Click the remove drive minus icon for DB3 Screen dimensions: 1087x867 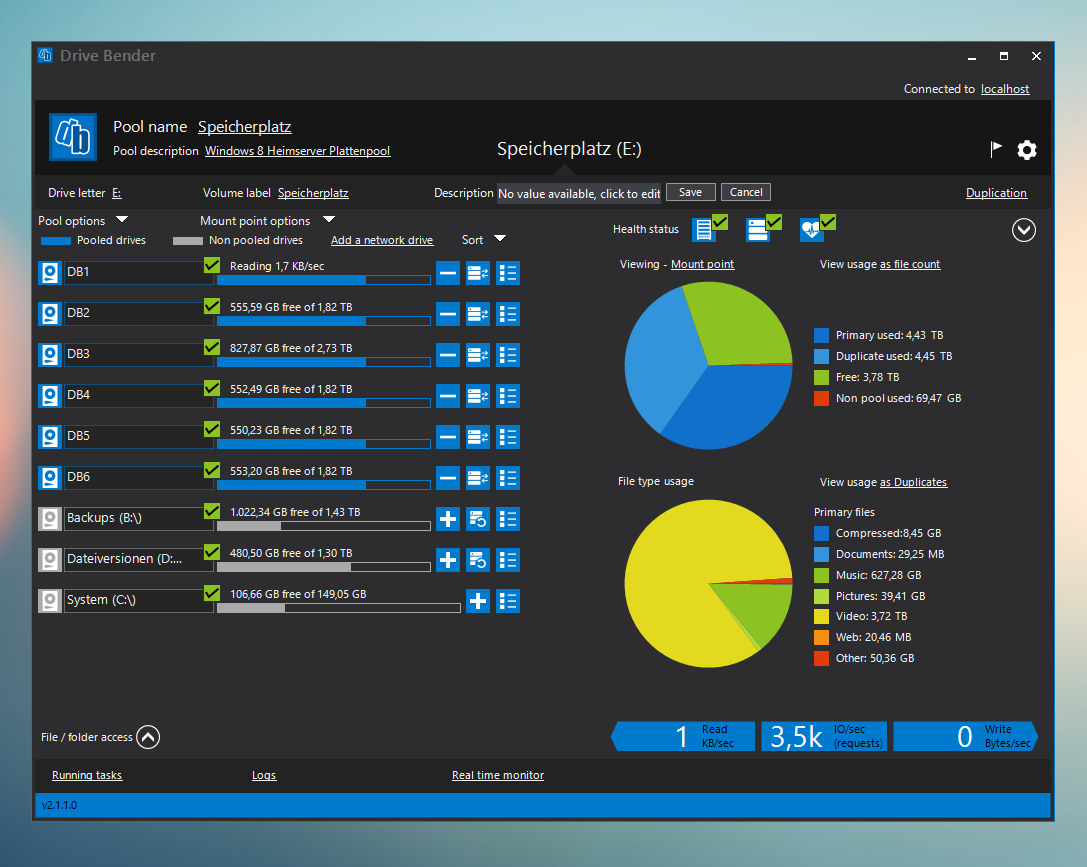point(448,355)
